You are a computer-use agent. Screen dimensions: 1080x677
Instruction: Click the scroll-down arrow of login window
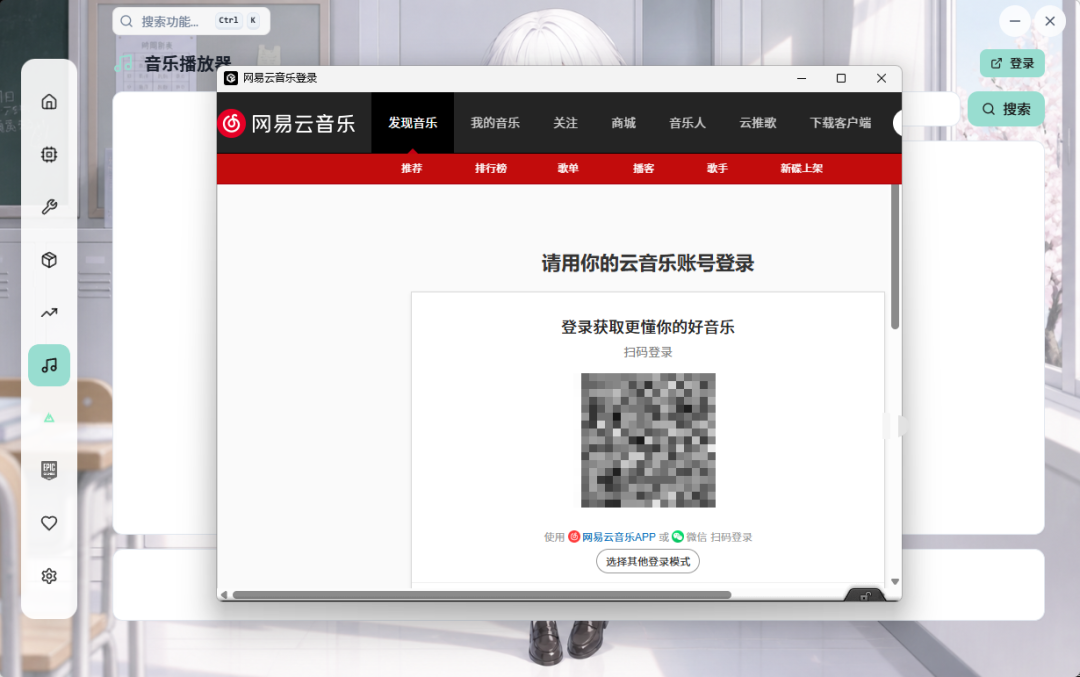click(895, 582)
